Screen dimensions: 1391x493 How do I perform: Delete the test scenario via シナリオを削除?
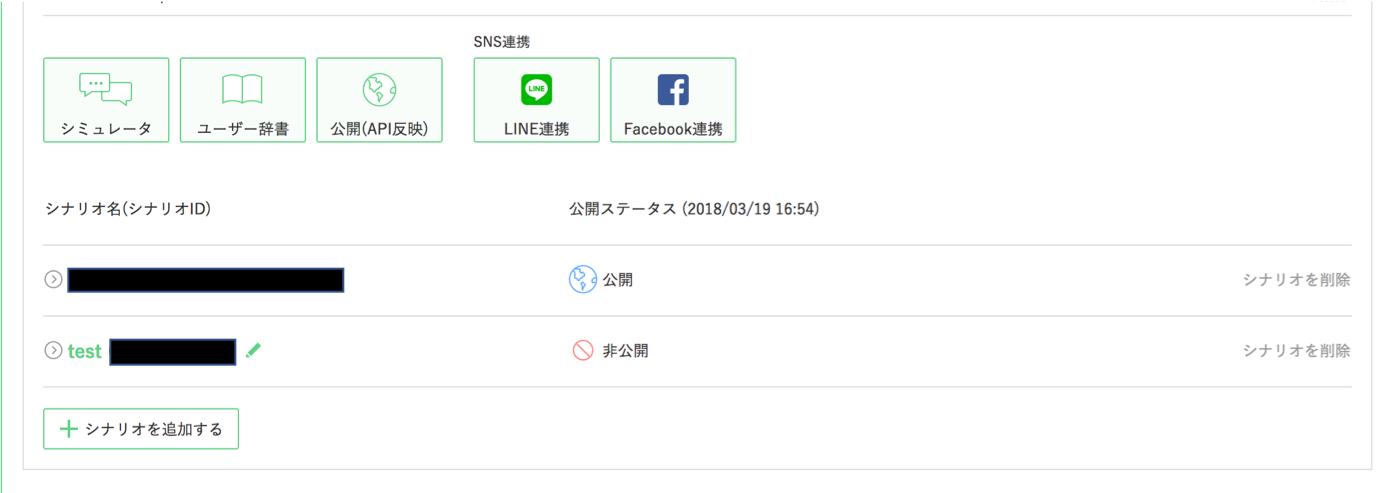click(1296, 351)
